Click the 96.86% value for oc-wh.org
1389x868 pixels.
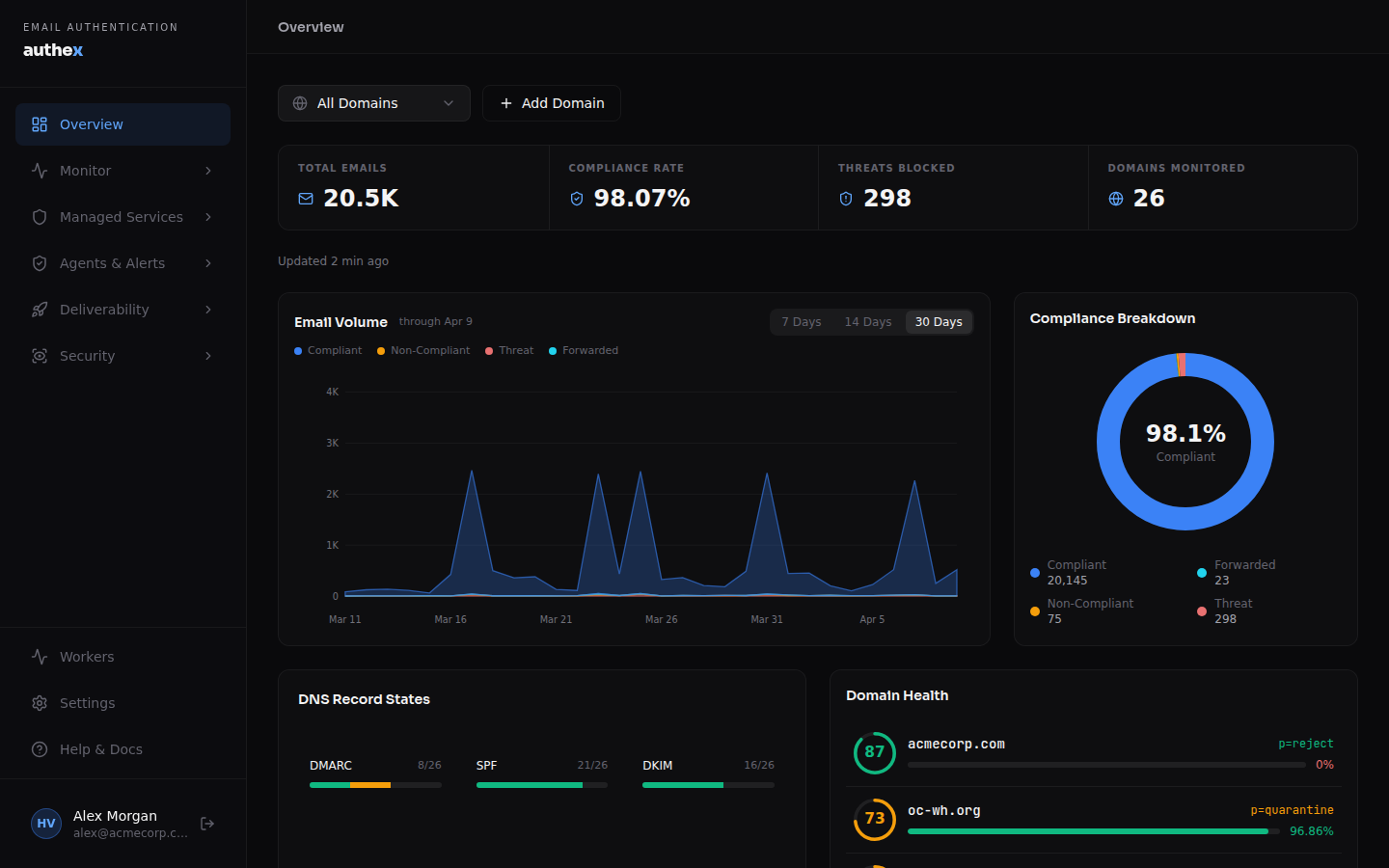pos(1312,831)
